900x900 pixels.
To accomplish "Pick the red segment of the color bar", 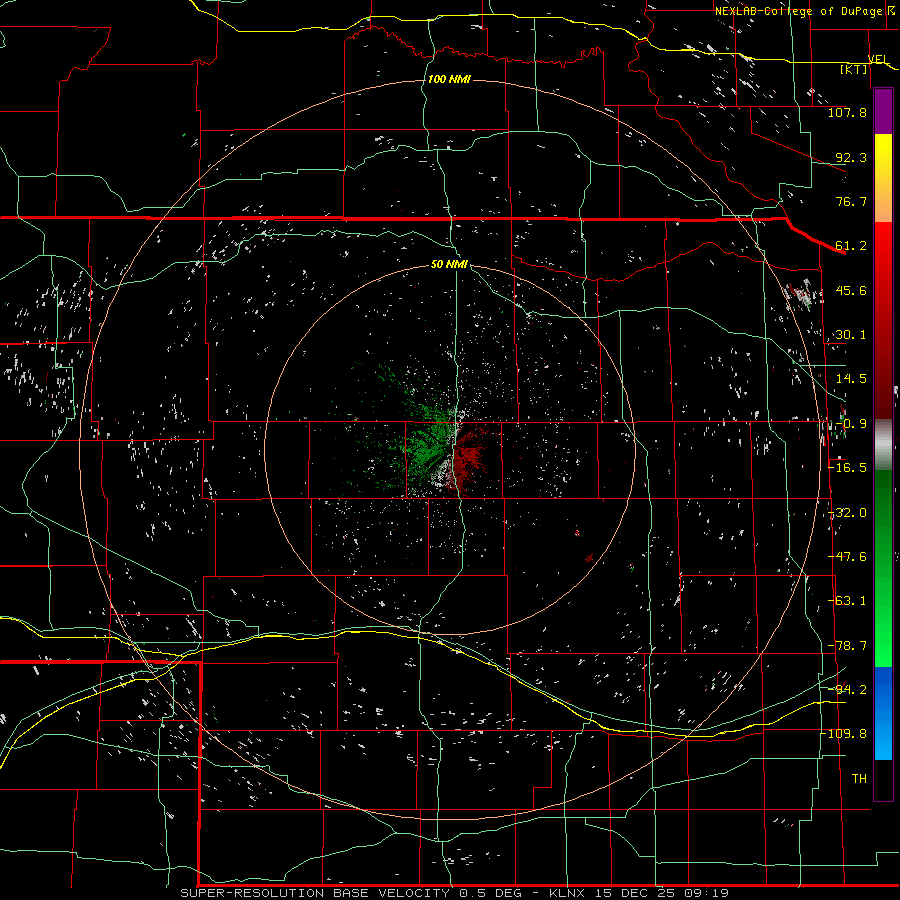I will [x=883, y=320].
